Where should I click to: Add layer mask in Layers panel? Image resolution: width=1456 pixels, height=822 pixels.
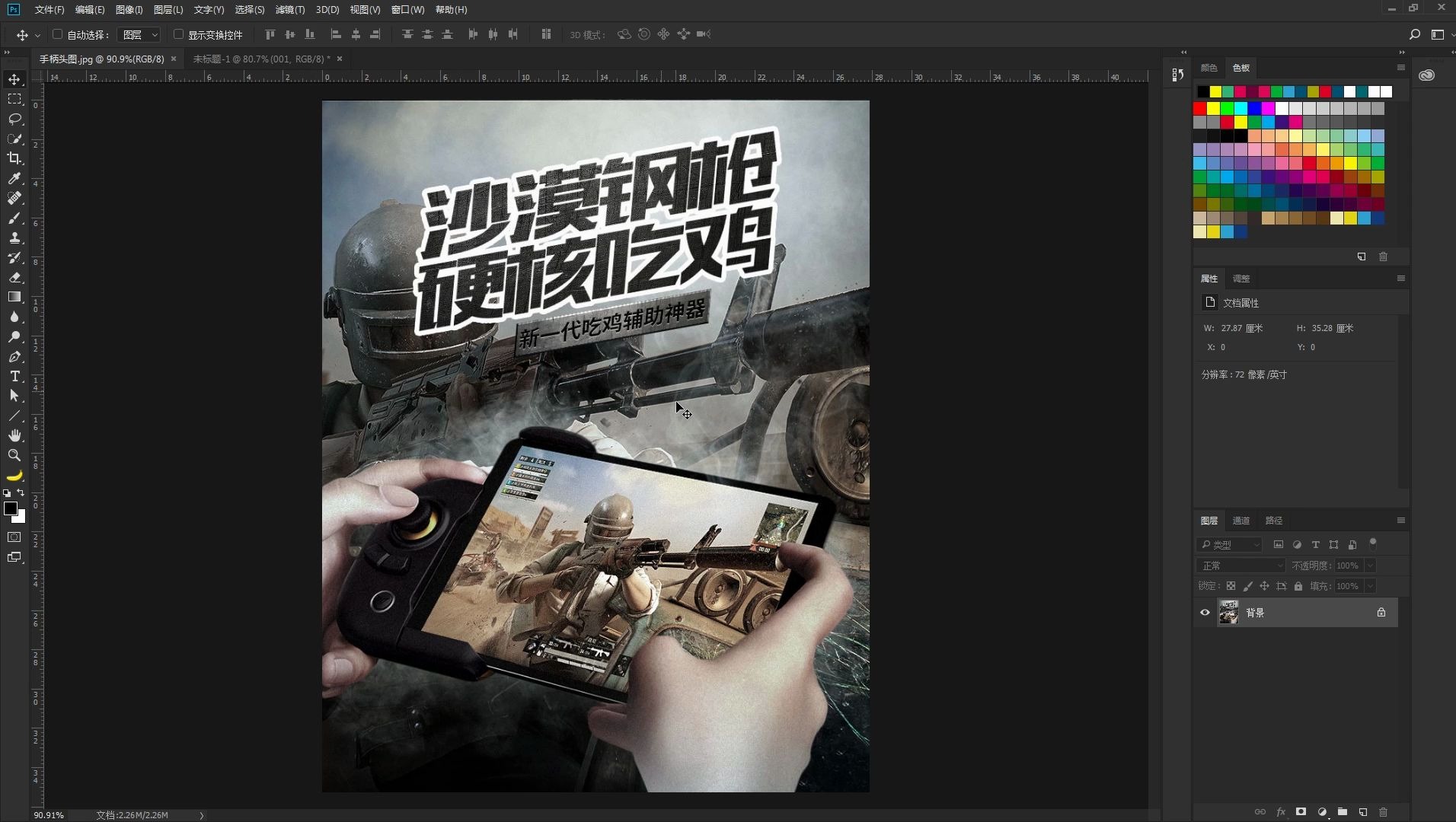click(x=1301, y=812)
